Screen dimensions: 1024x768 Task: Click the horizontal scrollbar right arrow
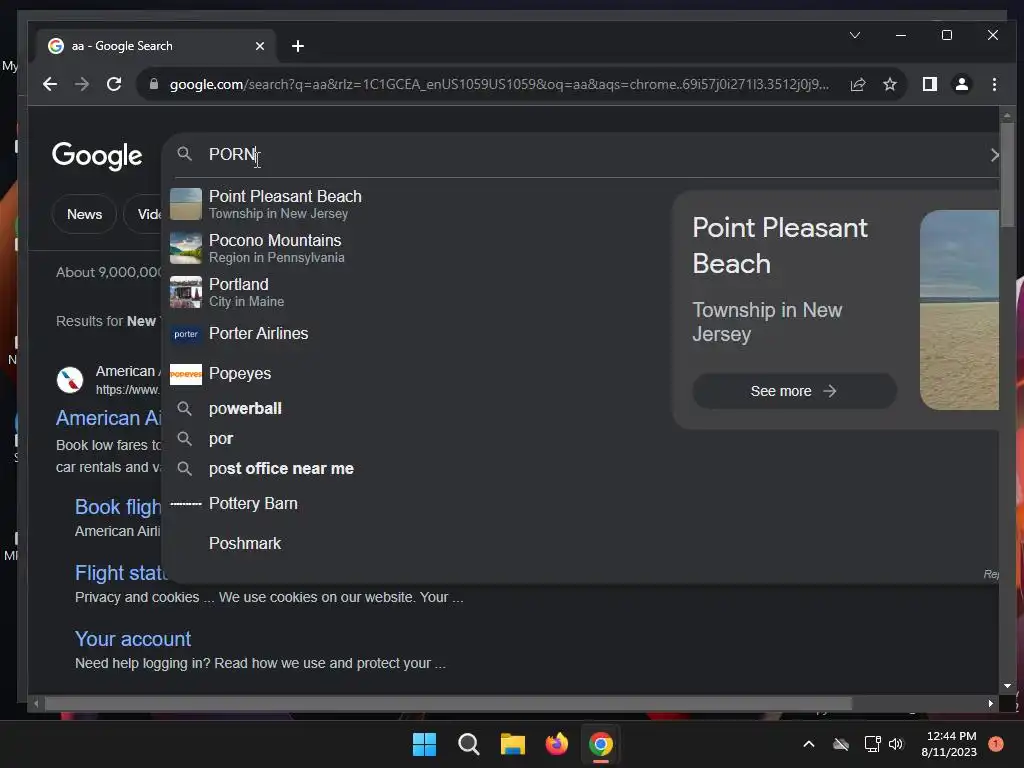pyautogui.click(x=991, y=703)
